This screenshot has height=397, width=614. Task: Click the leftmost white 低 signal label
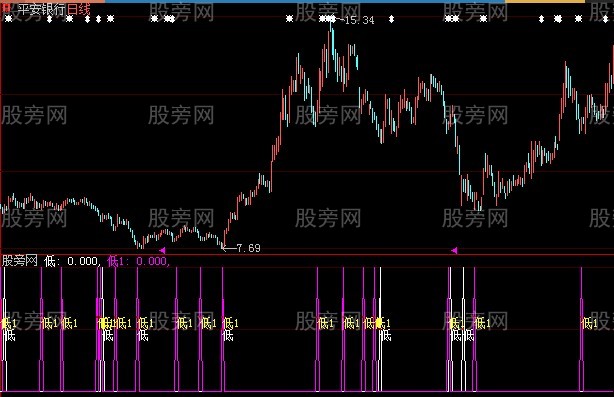[x=9, y=336]
